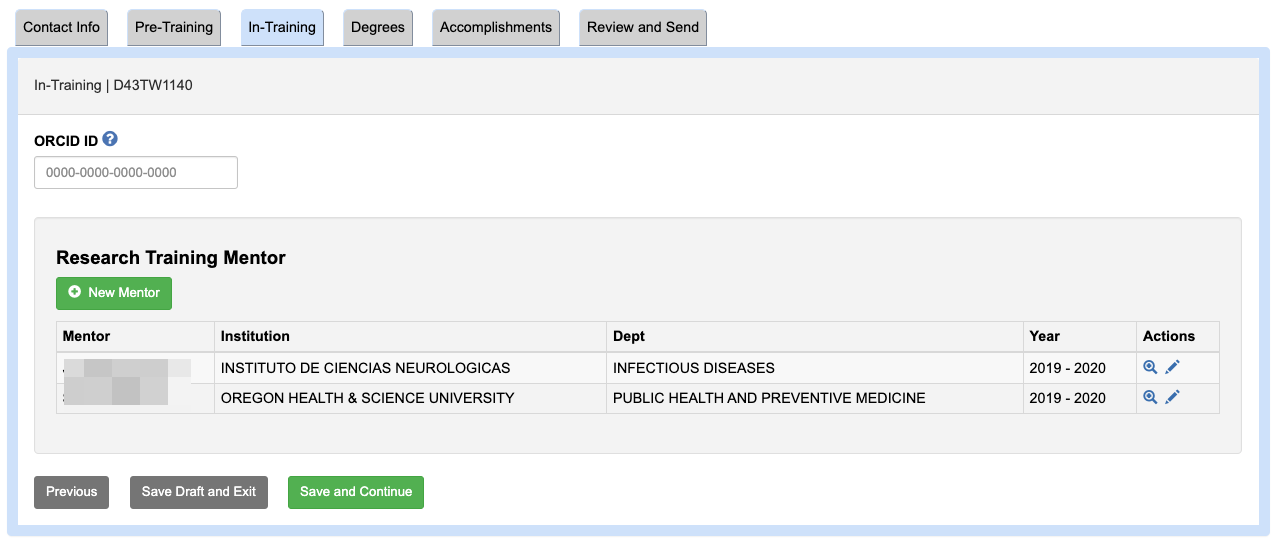1278x545 pixels.
Task: Edit the Instituto de Ciencias Neurologicas mentor row
Action: pyautogui.click(x=1173, y=368)
